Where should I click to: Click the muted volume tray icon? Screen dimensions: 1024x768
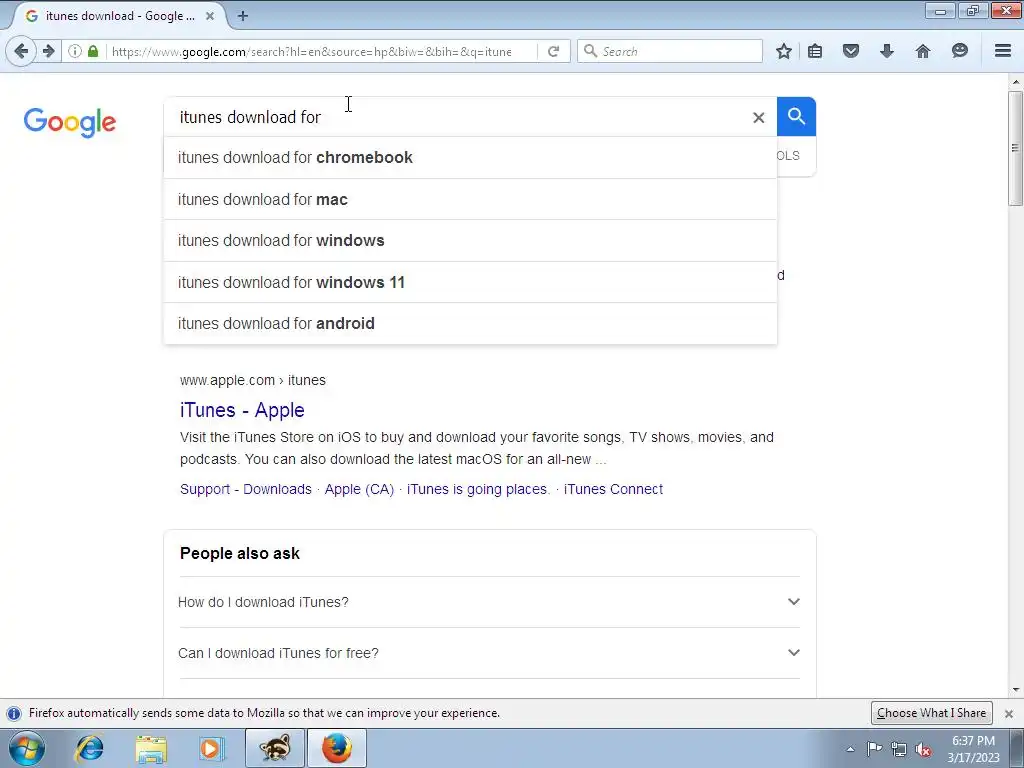tap(923, 750)
